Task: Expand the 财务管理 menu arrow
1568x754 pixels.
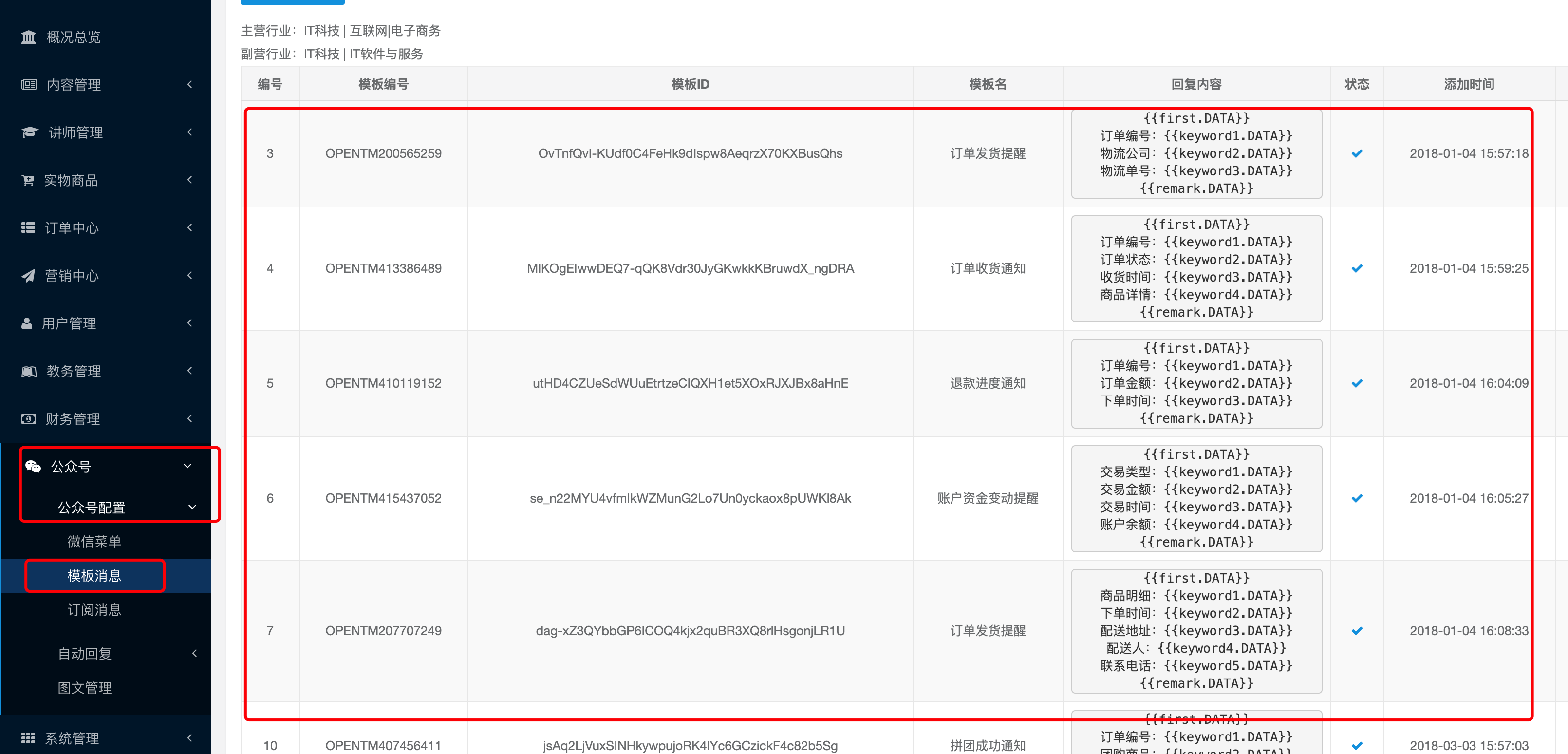Action: 190,418
